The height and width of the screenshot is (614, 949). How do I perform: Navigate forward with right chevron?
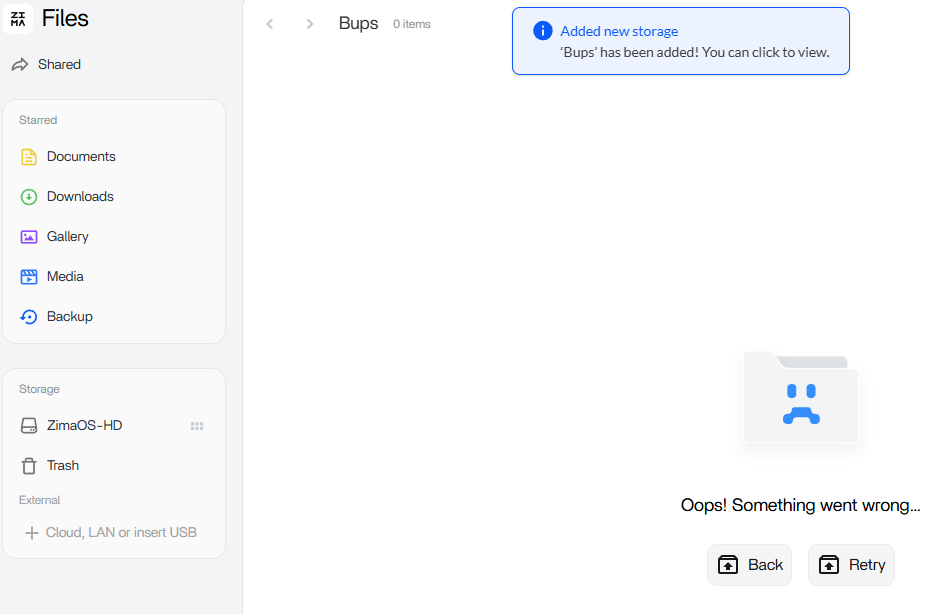coord(310,24)
